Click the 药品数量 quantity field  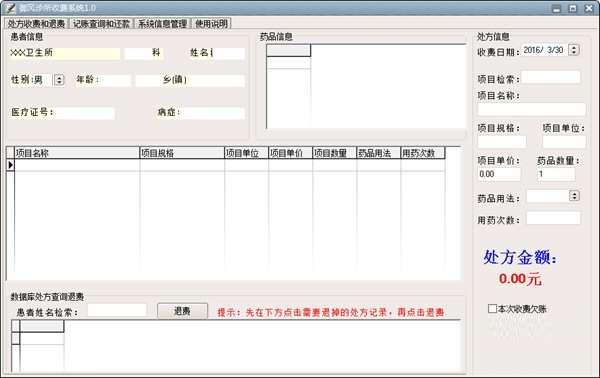(556, 174)
